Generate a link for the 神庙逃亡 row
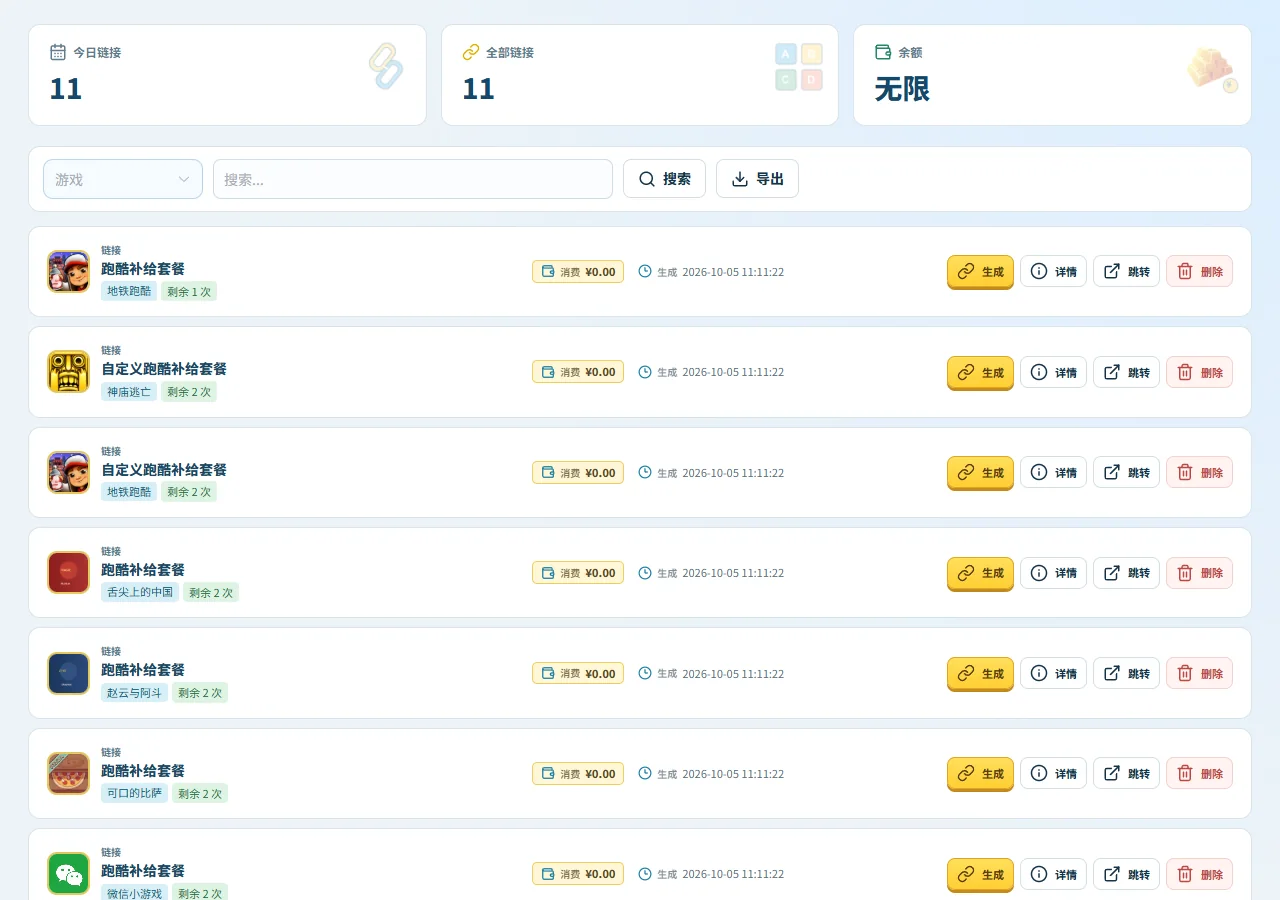Viewport: 1280px width, 900px height. (980, 372)
